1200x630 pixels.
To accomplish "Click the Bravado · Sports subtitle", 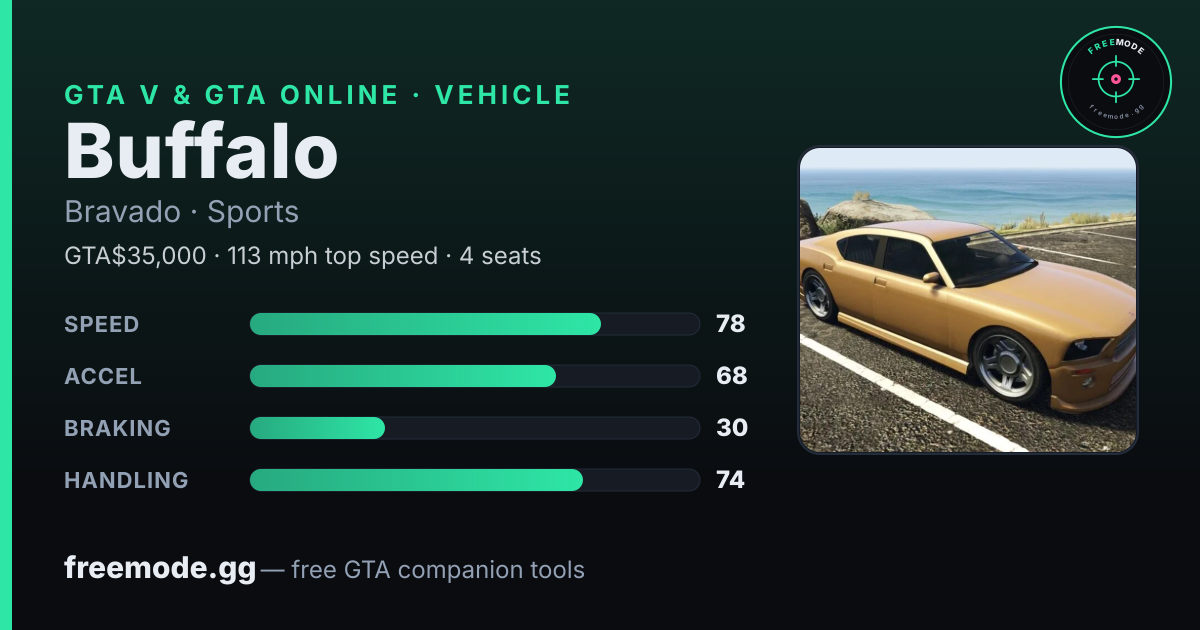I will [181, 212].
